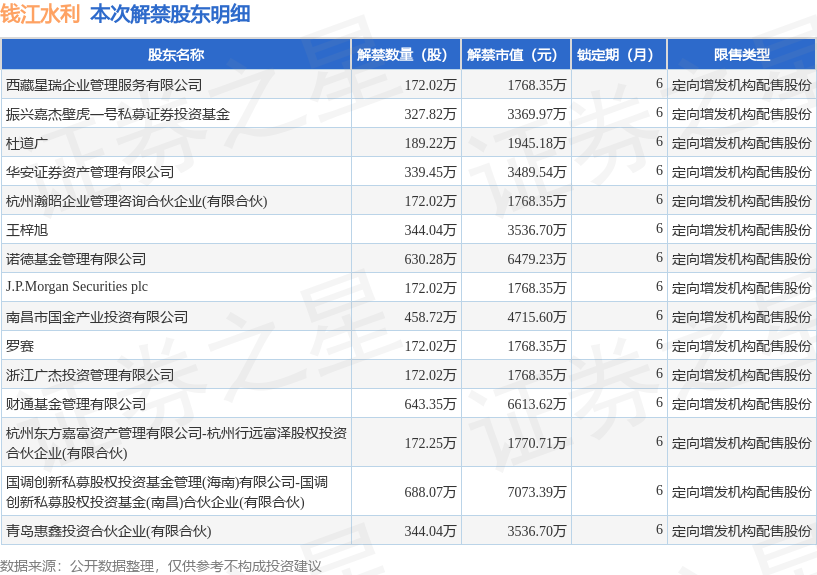The height and width of the screenshot is (575, 817).
Task: Click 定向增发机构配售股份 in 杜道广 row
Action: point(741,143)
